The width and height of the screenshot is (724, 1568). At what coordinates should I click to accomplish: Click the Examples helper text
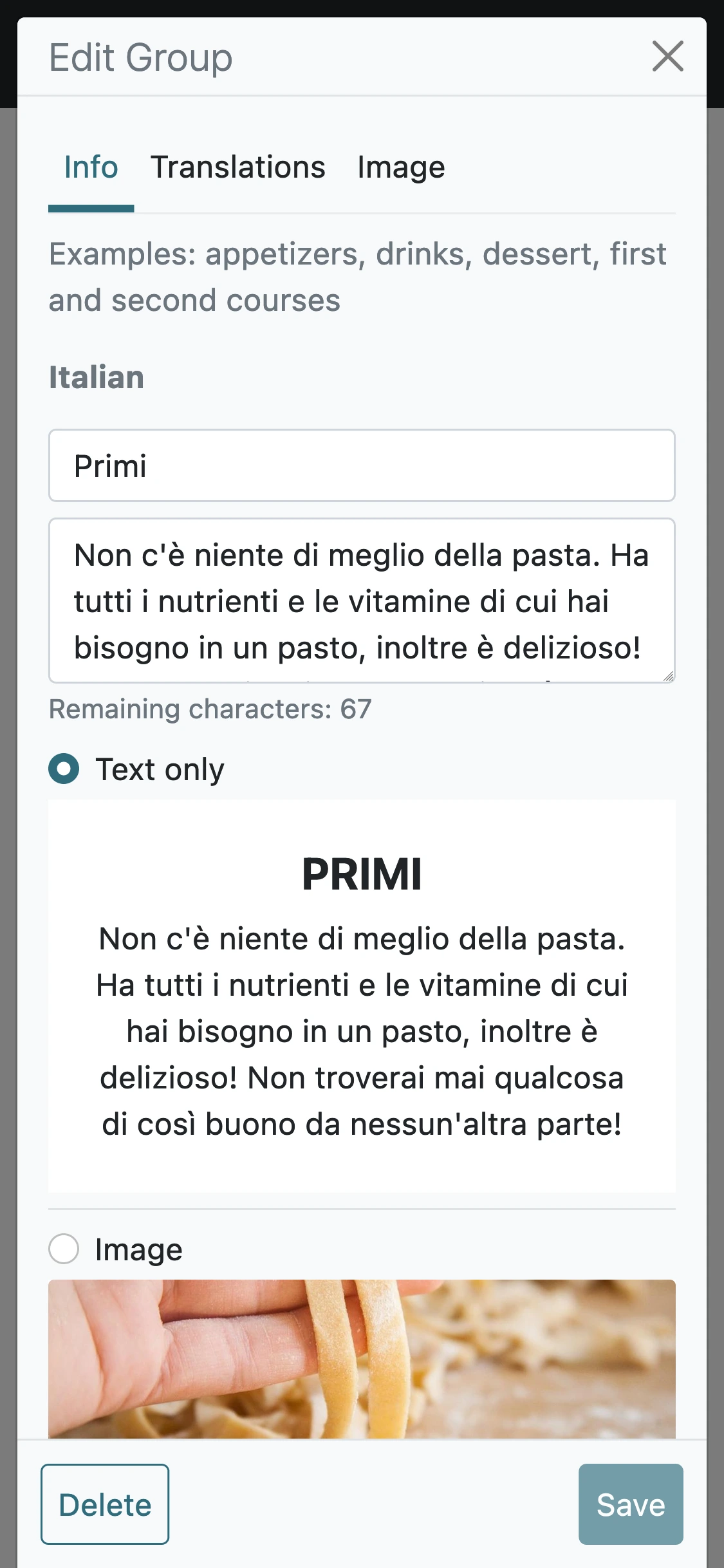(357, 277)
